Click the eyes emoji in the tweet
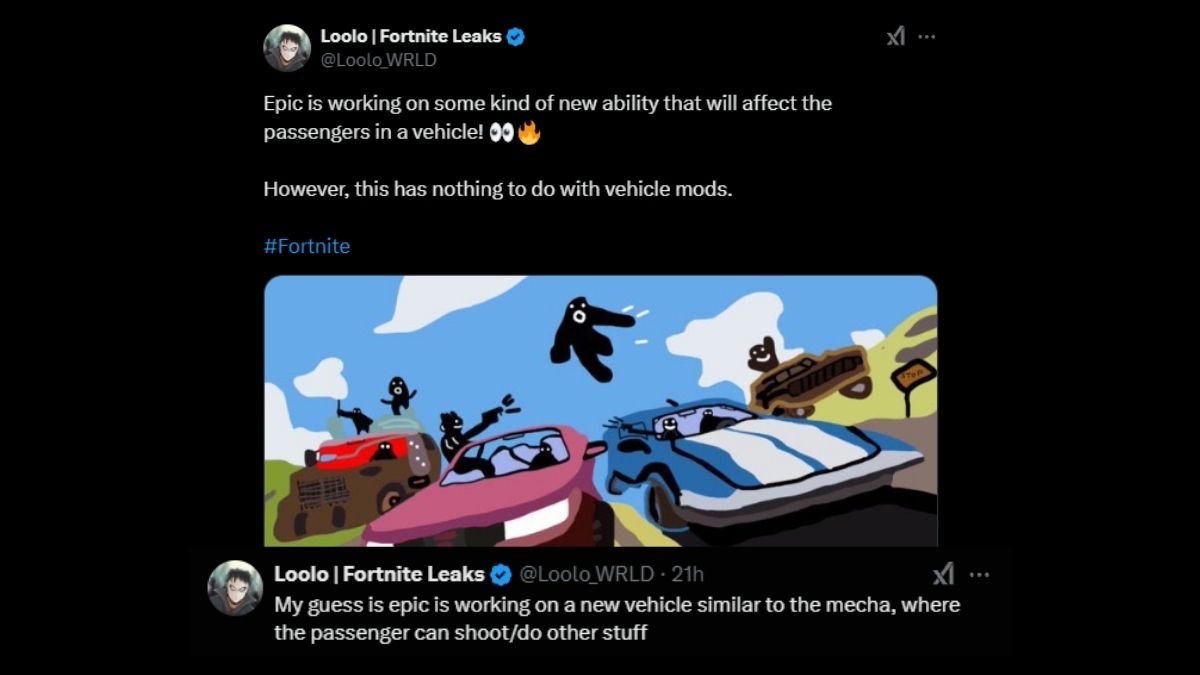The width and height of the screenshot is (1200, 675). pyautogui.click(x=502, y=133)
